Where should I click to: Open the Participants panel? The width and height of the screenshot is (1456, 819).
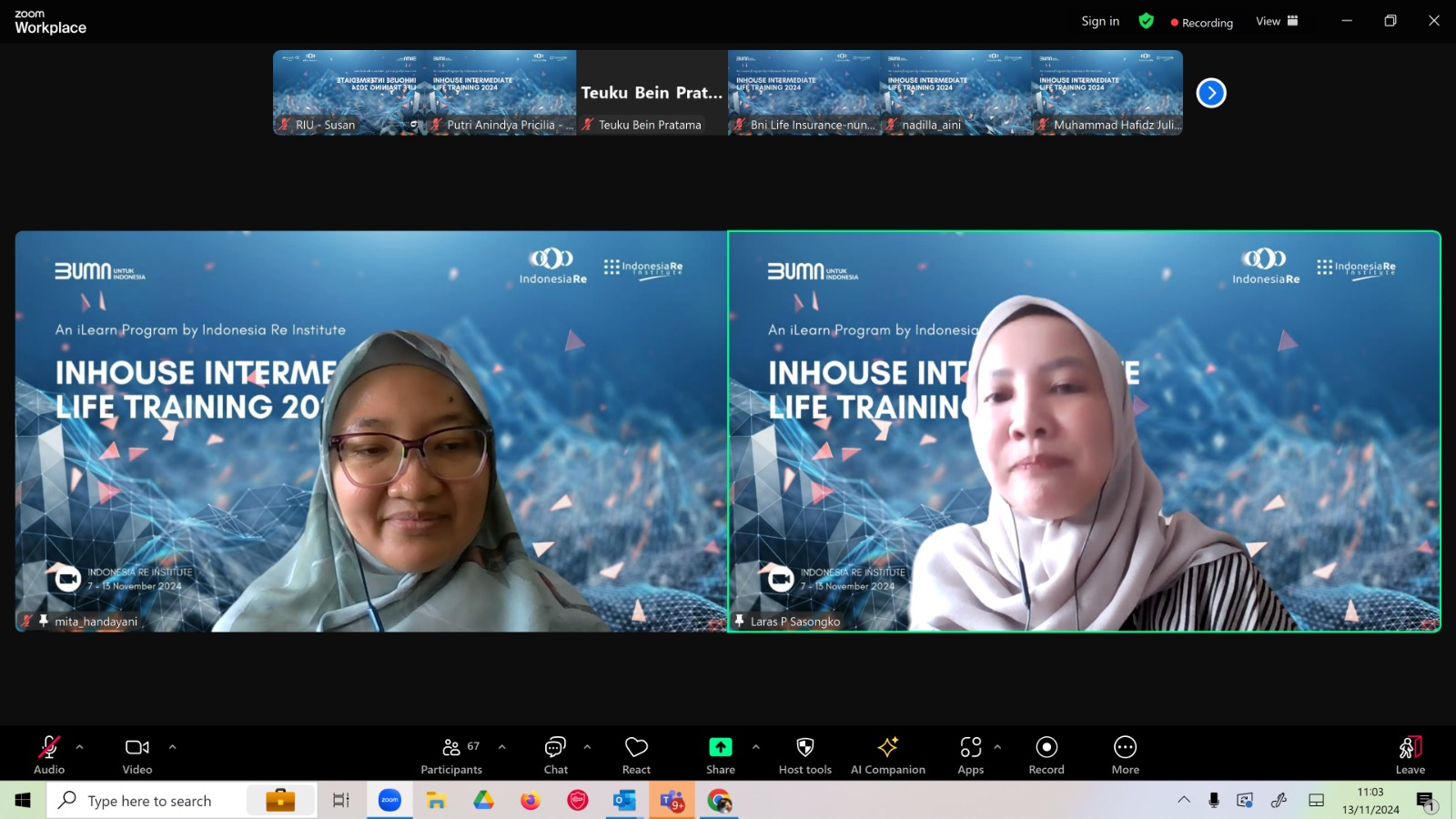(x=451, y=755)
